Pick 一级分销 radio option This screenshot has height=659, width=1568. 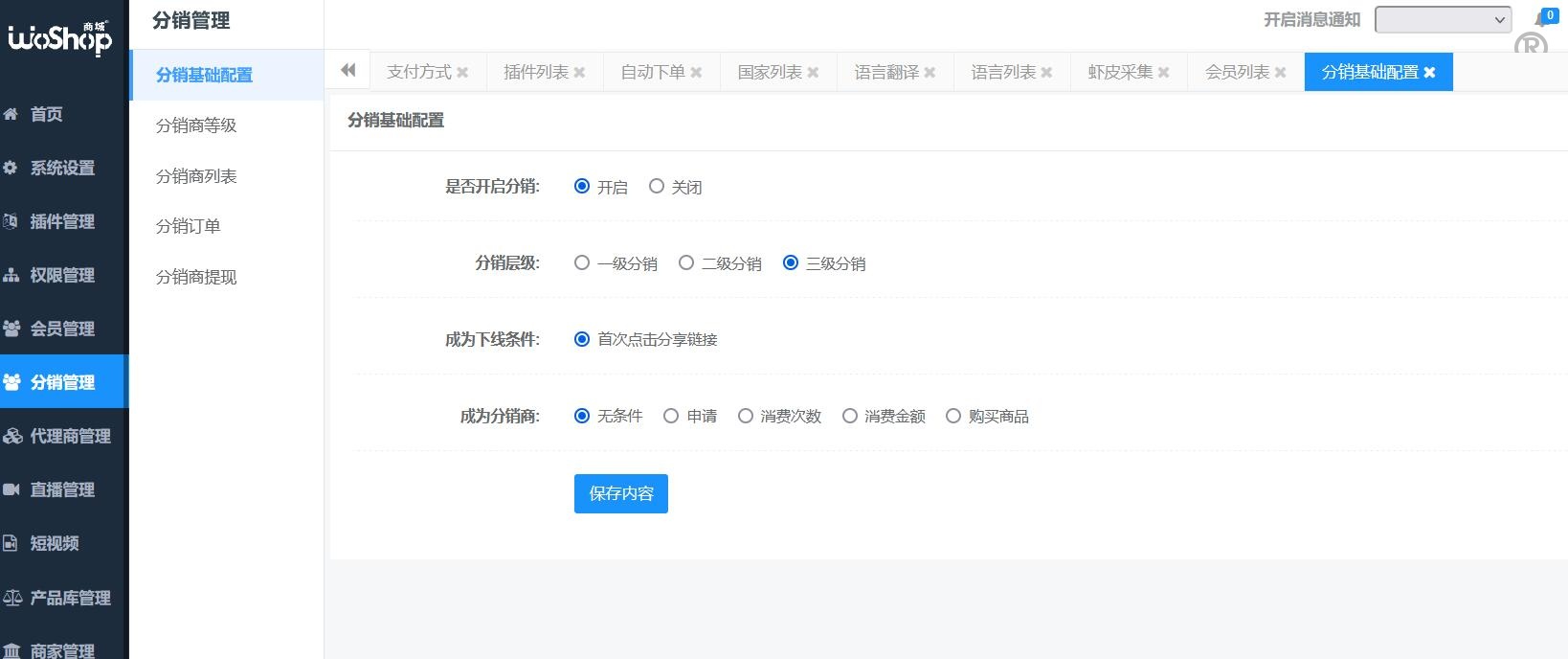[x=582, y=263]
